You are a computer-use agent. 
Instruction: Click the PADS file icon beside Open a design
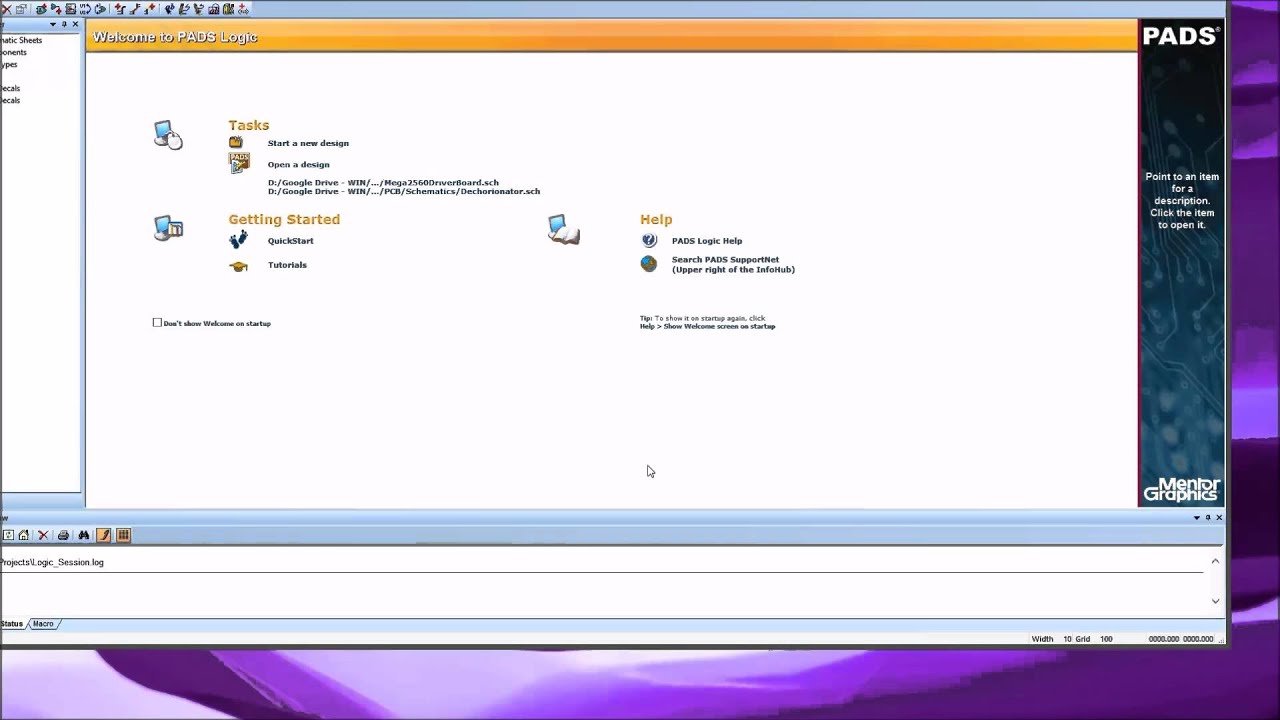(x=239, y=163)
